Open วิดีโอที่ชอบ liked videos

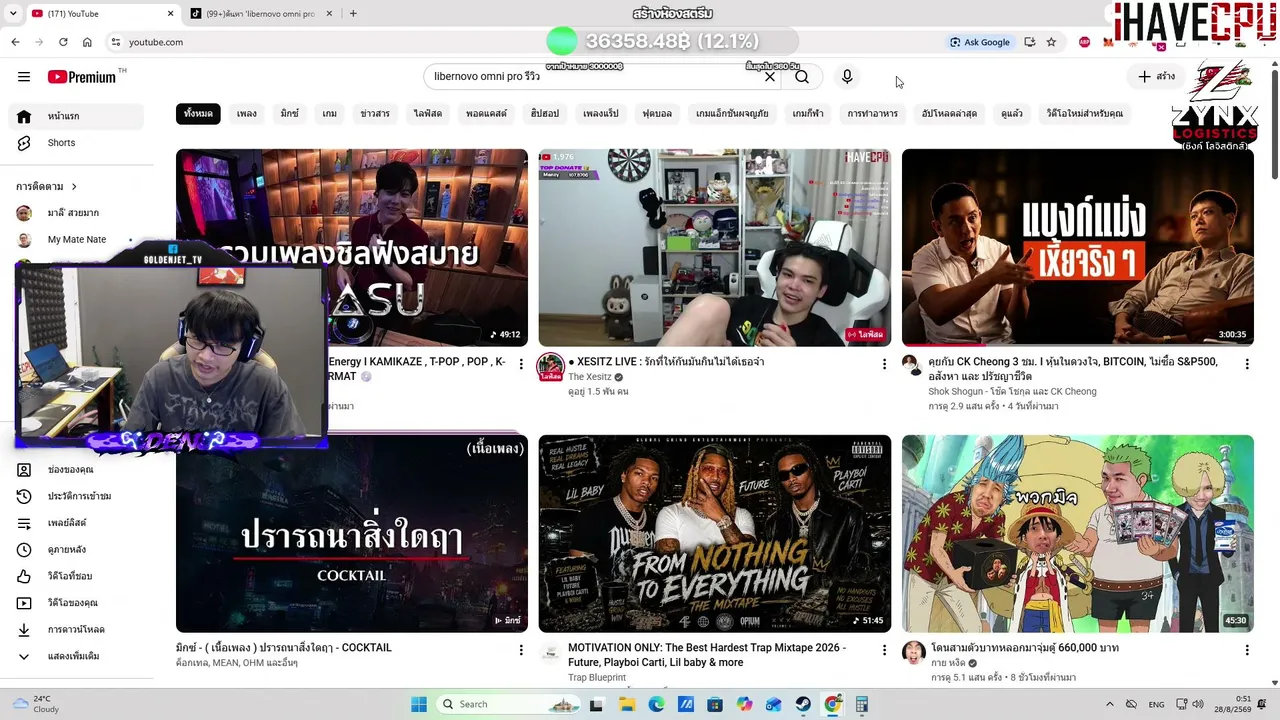[x=76, y=576]
